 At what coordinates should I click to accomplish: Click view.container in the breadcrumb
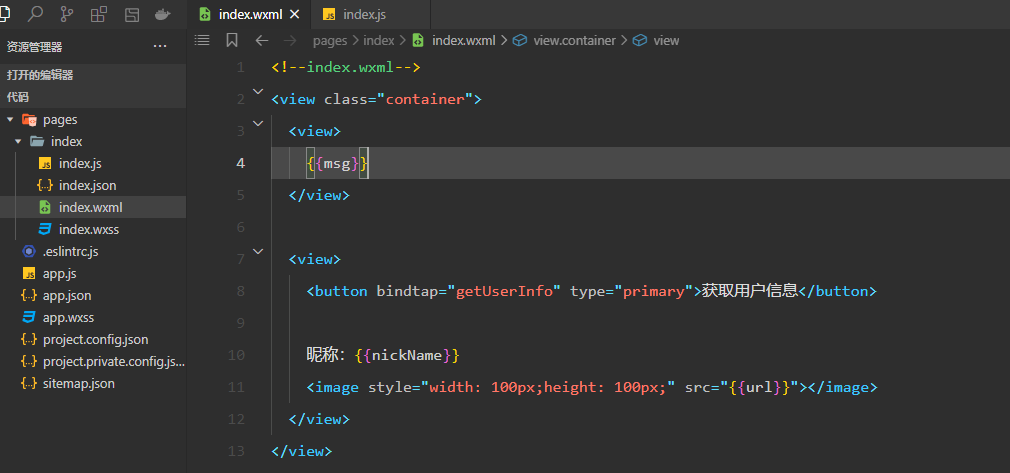[575, 41]
